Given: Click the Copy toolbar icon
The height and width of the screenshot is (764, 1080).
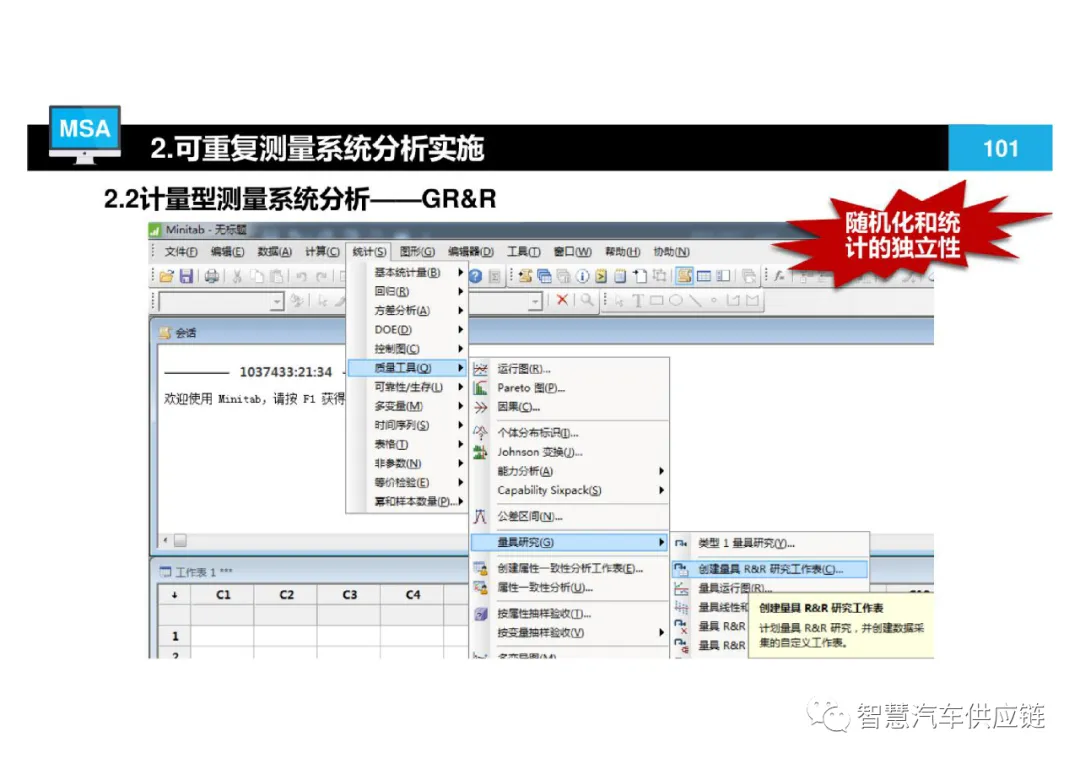Looking at the screenshot, I should [257, 276].
